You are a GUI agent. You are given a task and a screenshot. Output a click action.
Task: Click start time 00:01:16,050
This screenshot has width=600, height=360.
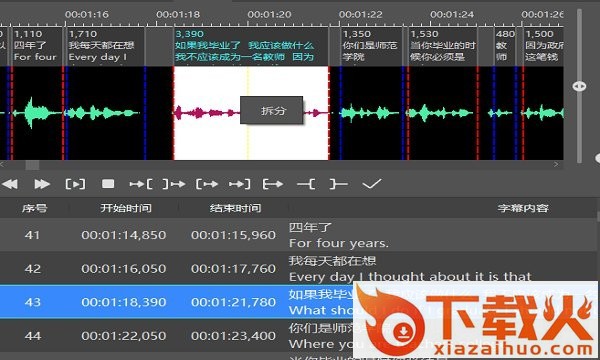pos(124,269)
